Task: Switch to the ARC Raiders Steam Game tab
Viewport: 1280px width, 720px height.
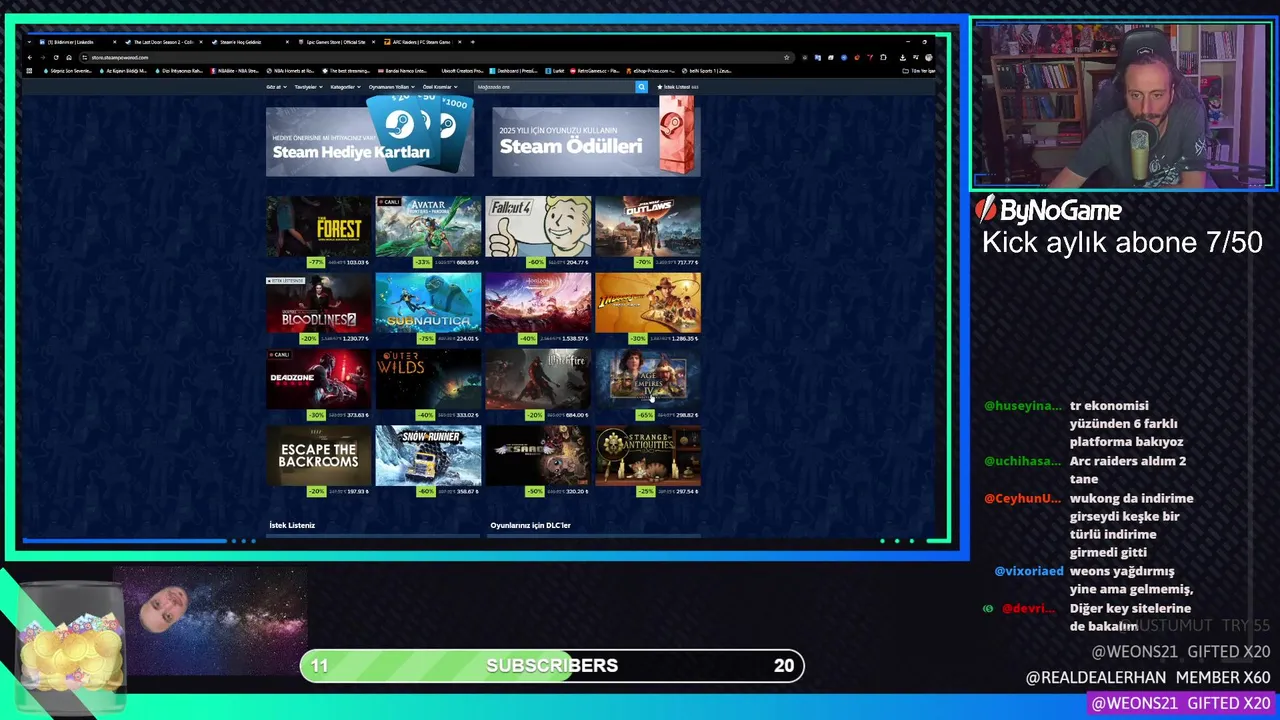Action: tap(421, 42)
